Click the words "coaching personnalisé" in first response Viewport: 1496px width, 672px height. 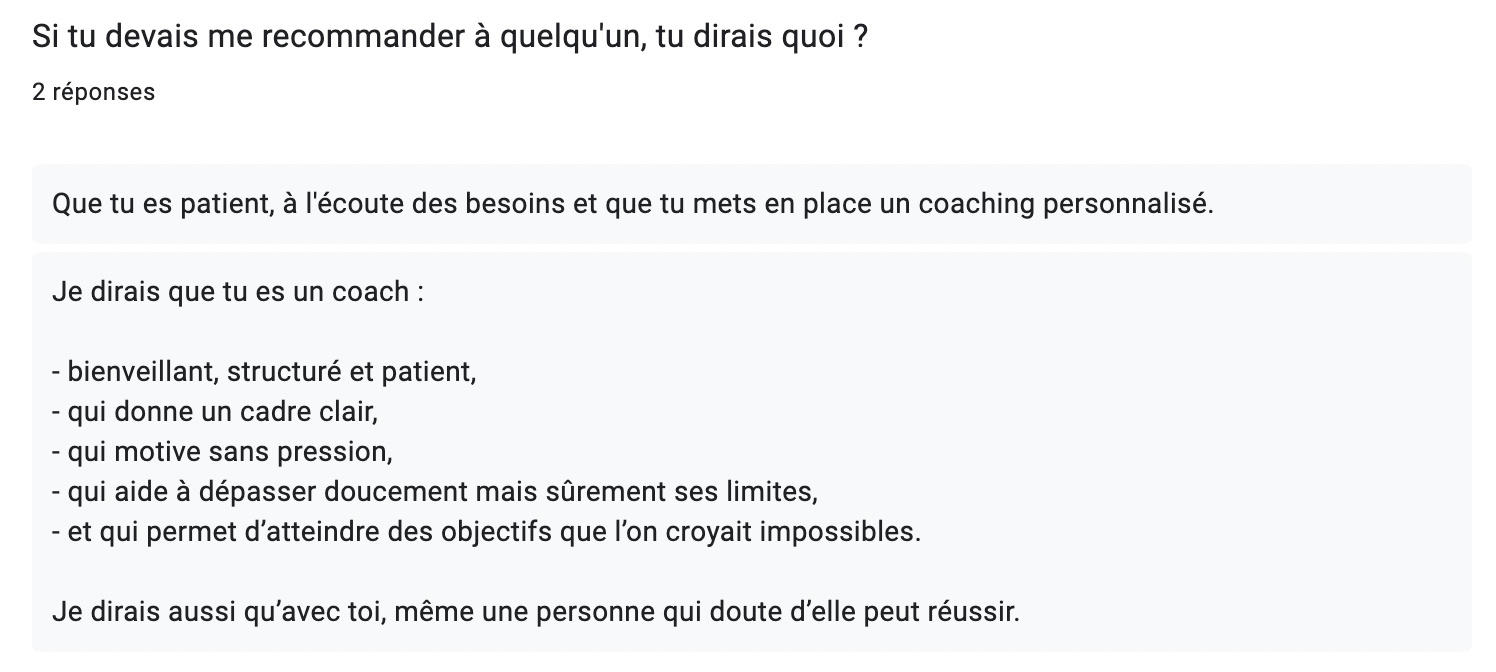coord(1065,205)
